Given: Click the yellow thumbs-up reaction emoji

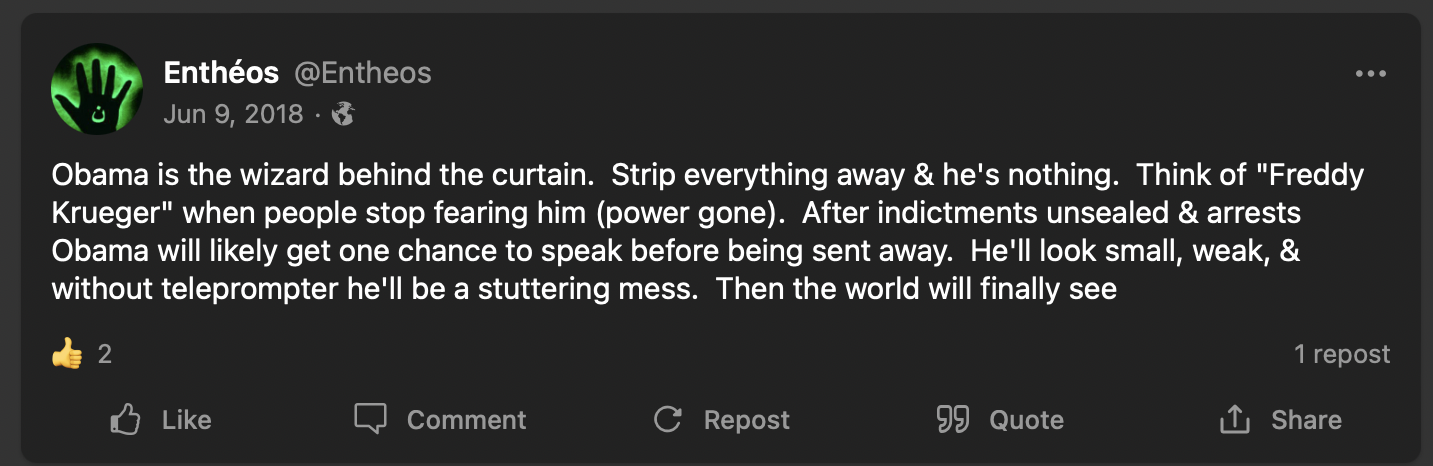Looking at the screenshot, I should [67, 354].
